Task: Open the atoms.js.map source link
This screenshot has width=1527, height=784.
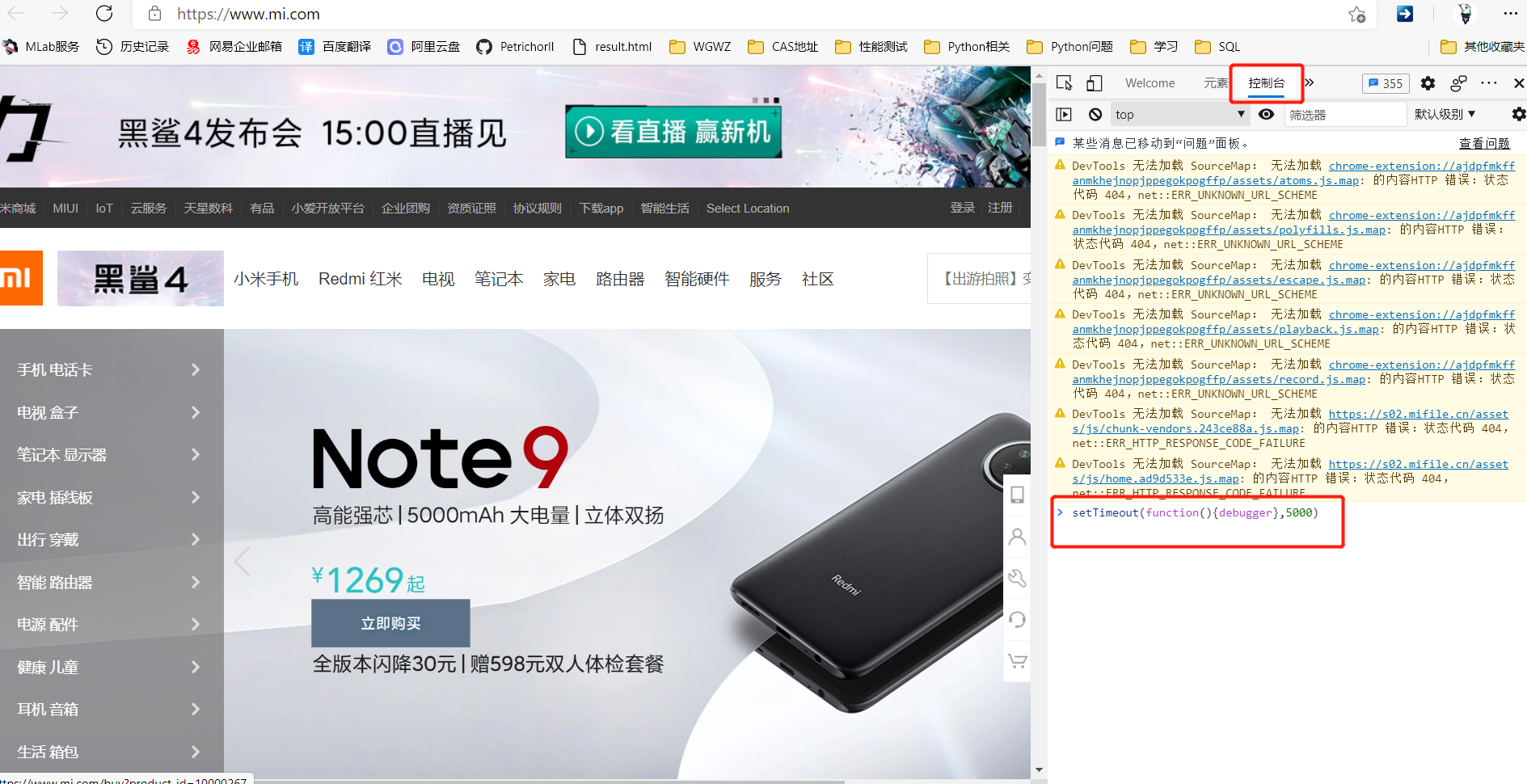Action: point(1294,173)
